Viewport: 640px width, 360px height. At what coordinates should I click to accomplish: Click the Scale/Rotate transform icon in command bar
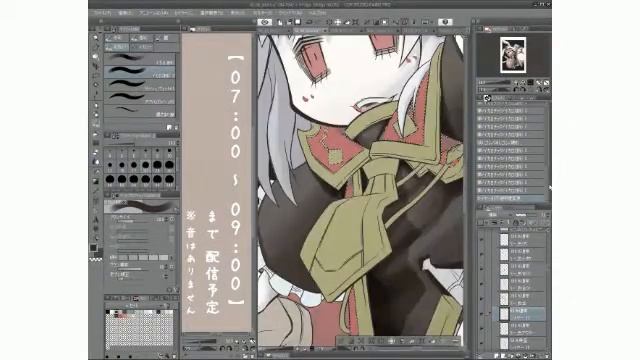click(x=356, y=22)
